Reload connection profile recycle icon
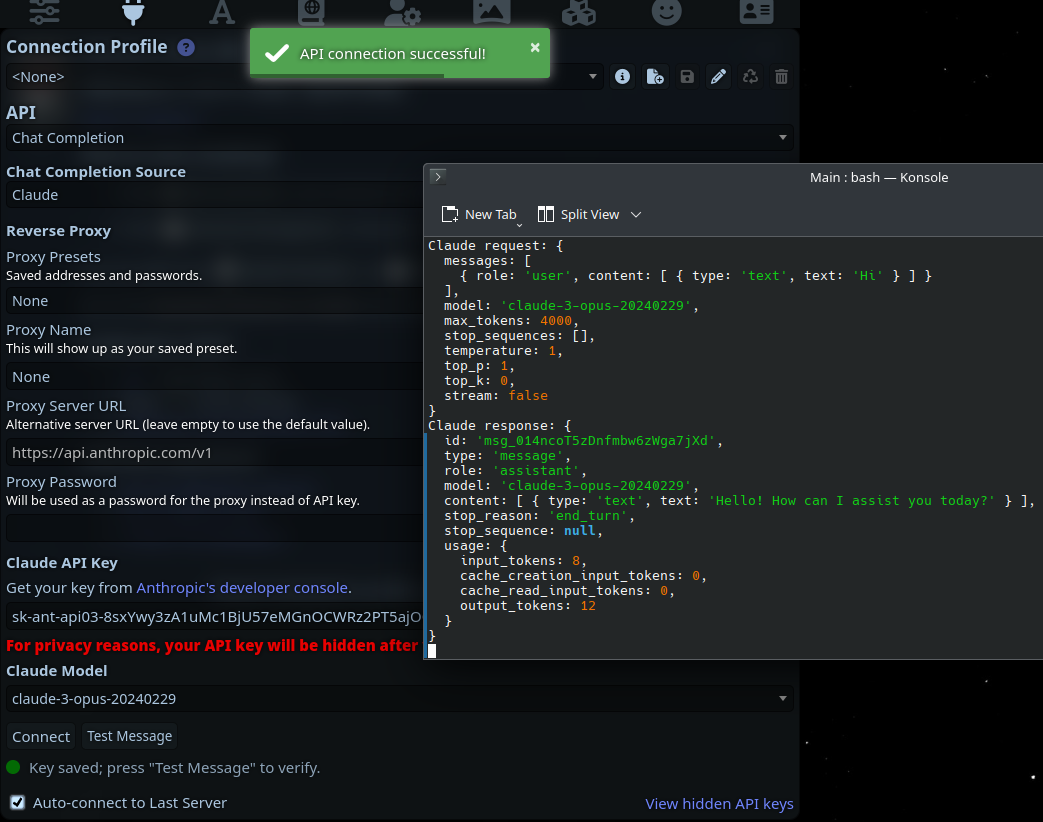Viewport: 1043px width, 822px height. point(750,76)
